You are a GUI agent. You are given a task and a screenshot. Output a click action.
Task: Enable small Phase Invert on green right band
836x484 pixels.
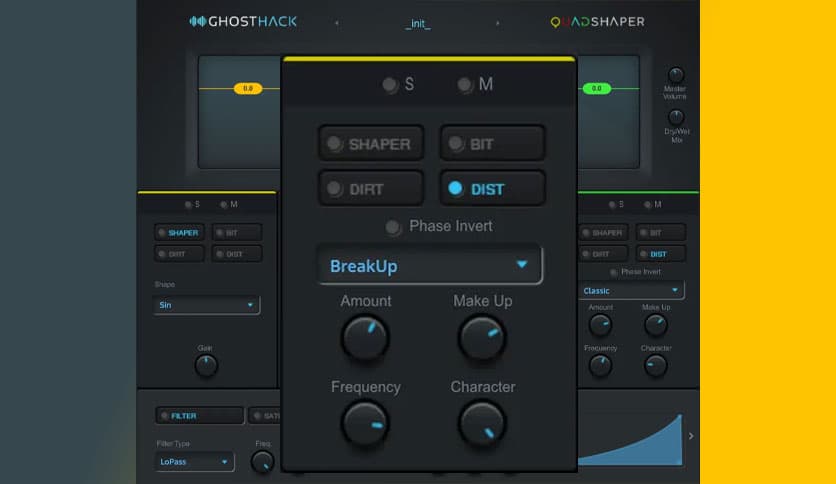tap(635, 272)
